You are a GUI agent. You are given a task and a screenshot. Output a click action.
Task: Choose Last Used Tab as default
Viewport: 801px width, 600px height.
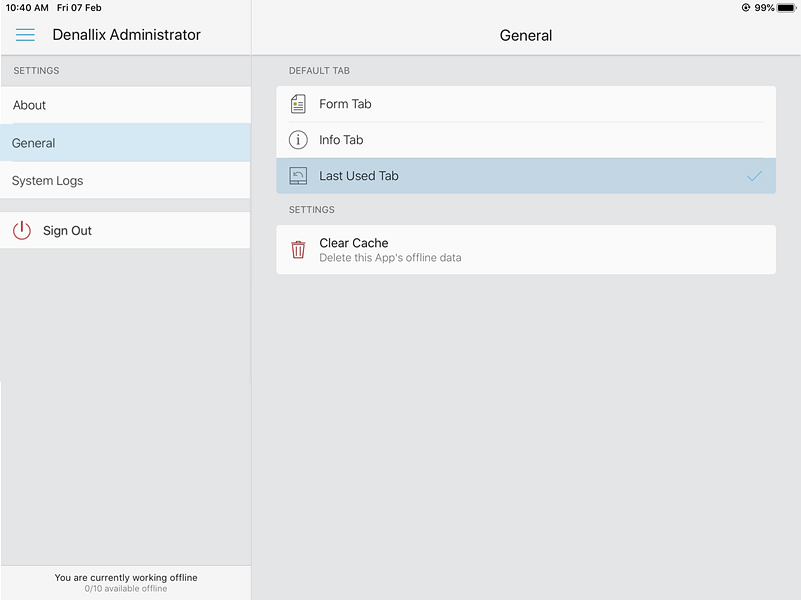point(526,176)
